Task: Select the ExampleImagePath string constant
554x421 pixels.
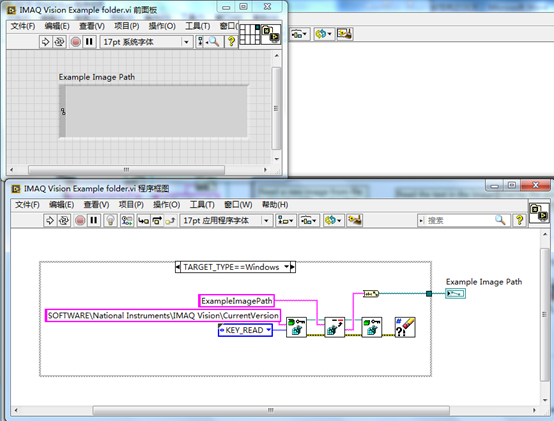Action: (236, 301)
